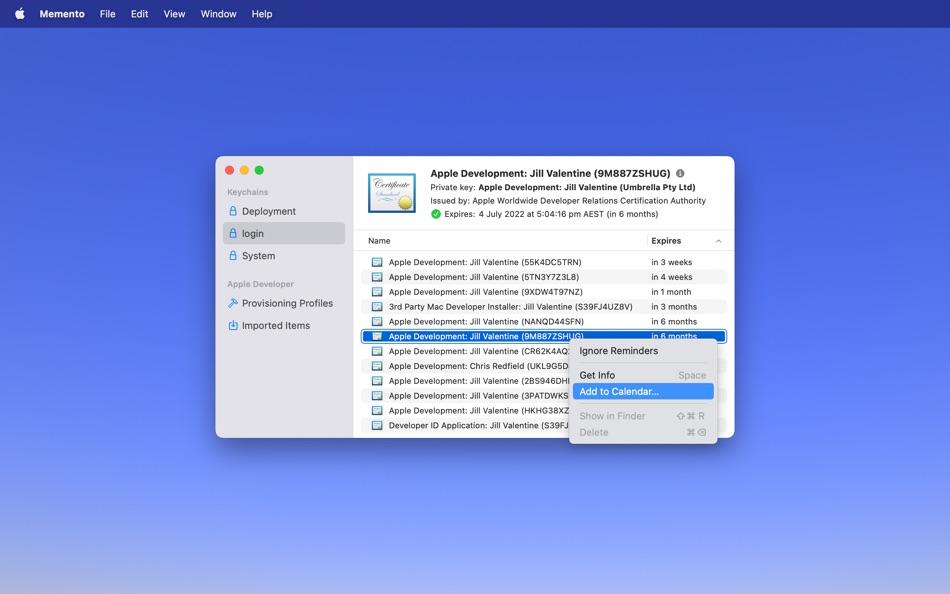Select 3rd Party Mac Developer Installer row
Viewport: 950px width, 594px height.
[543, 307]
